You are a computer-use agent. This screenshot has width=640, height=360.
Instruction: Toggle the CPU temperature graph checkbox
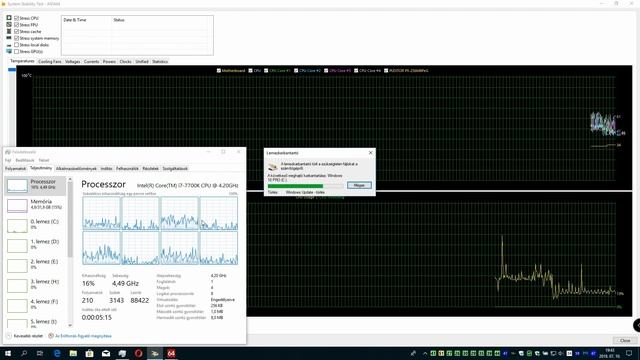coord(251,71)
